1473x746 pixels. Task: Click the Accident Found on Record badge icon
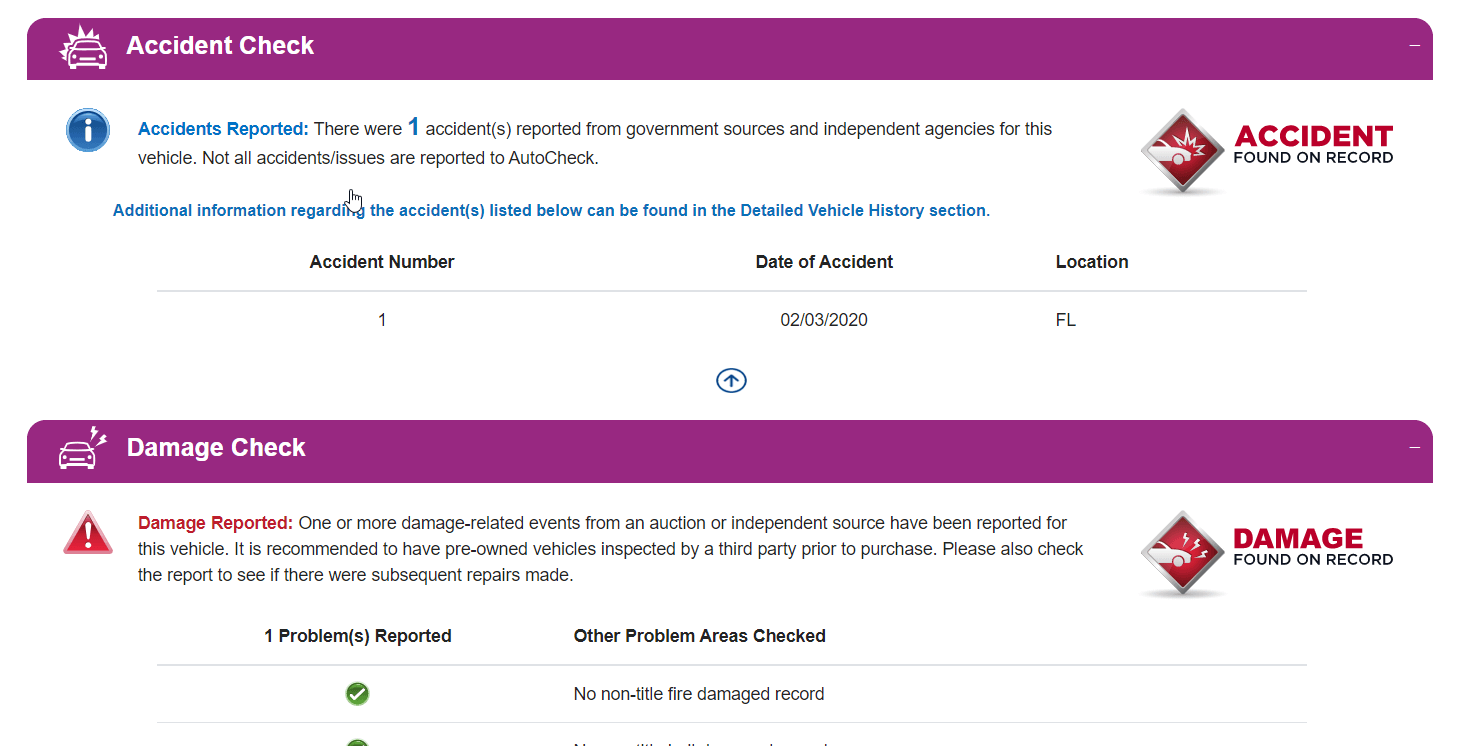[1183, 151]
